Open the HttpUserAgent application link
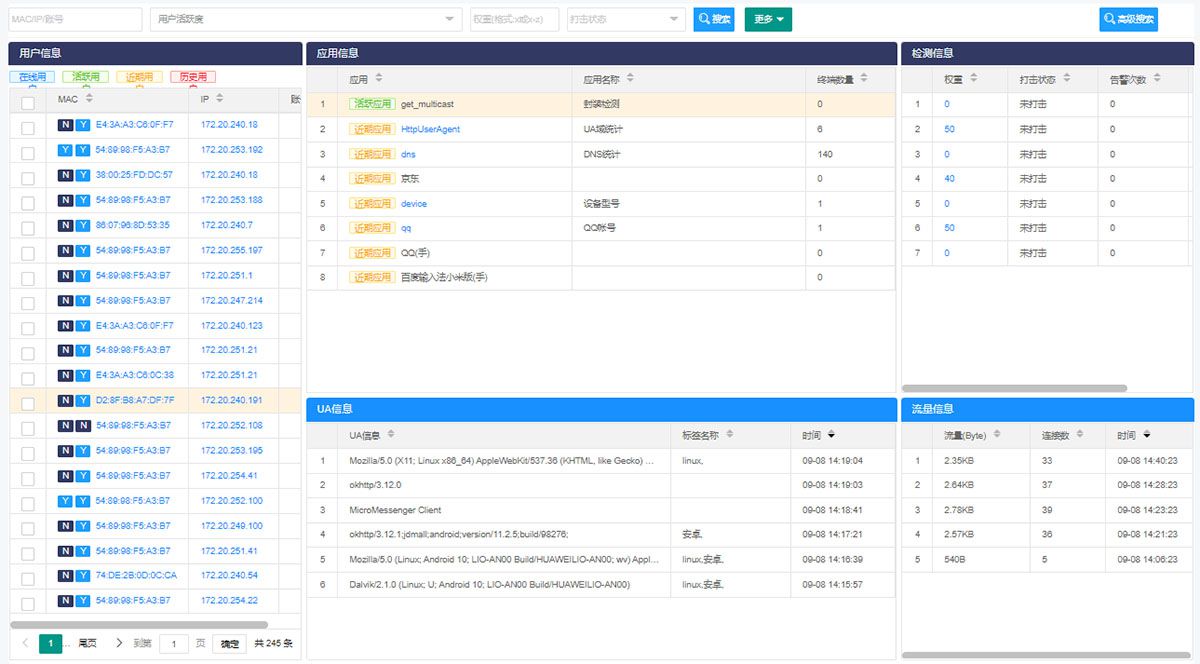This screenshot has width=1200, height=664. (430, 129)
